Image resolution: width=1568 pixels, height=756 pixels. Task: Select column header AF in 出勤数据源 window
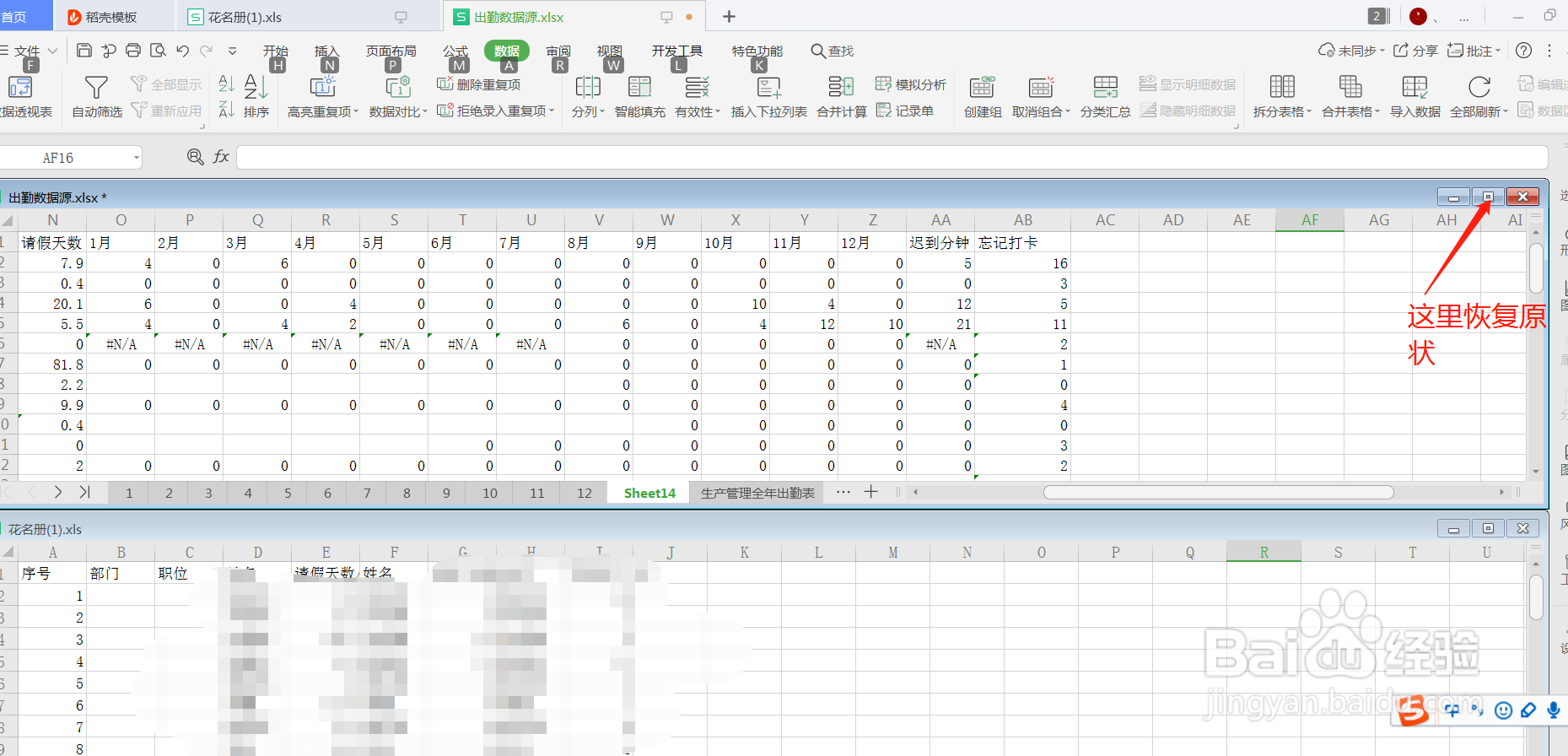pyautogui.click(x=1310, y=220)
